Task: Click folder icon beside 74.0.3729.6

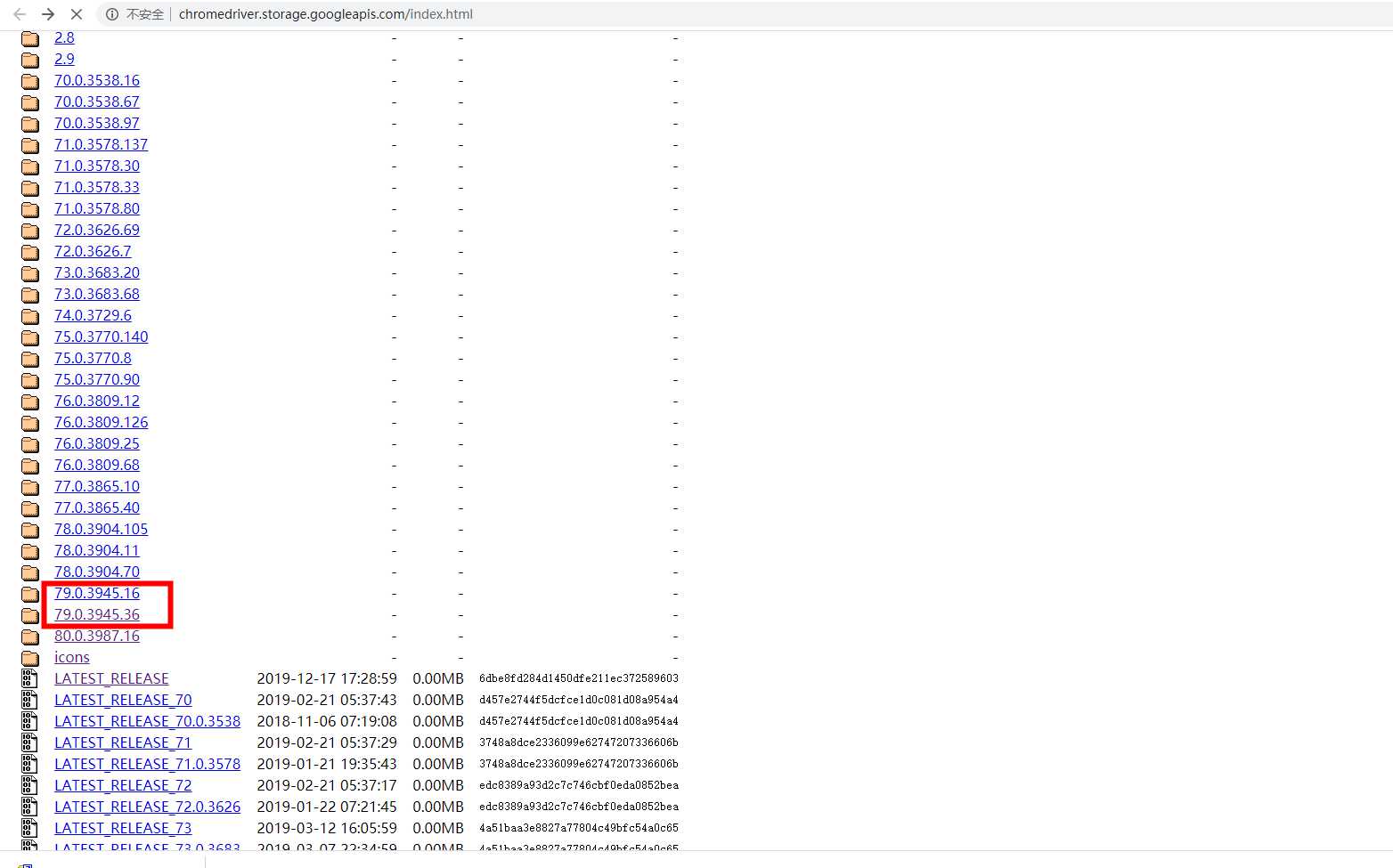Action: click(30, 316)
